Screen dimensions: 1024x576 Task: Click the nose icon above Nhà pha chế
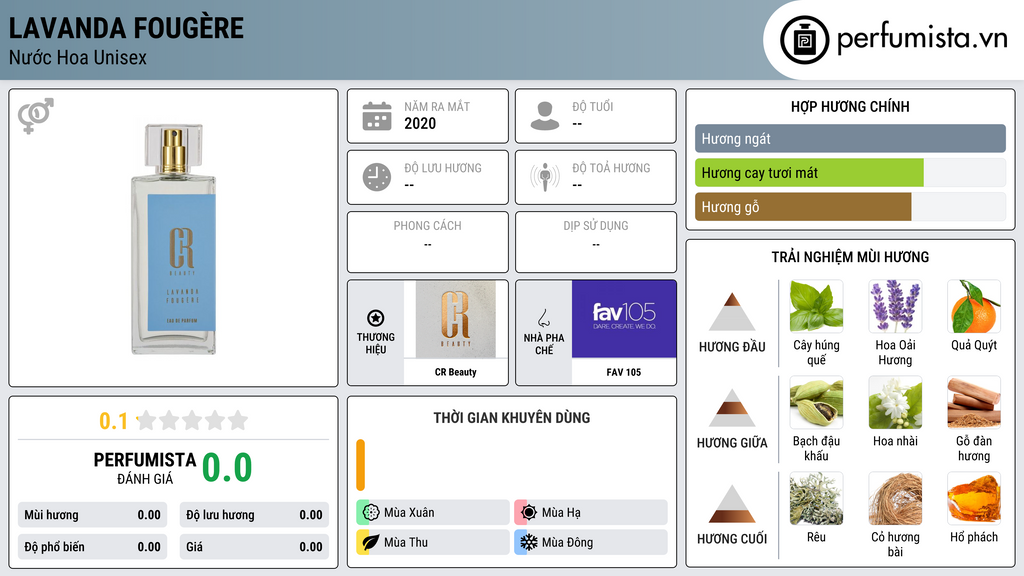point(543,318)
